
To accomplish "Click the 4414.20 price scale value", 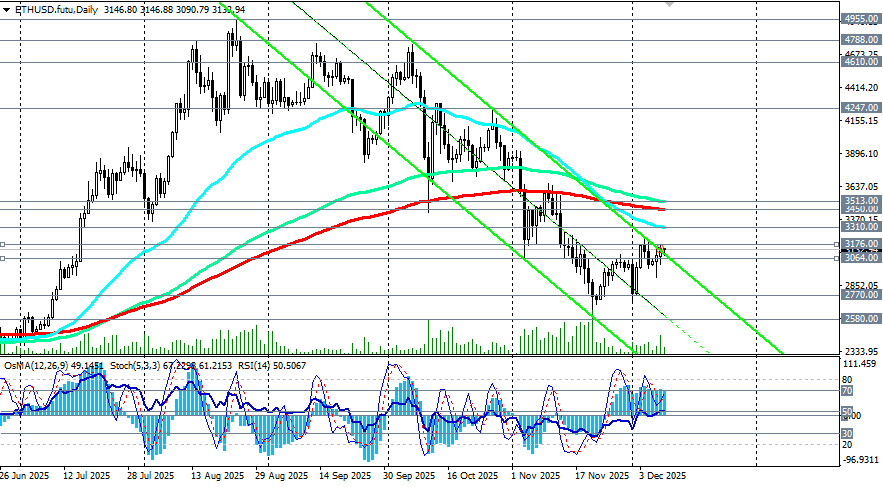I will [x=862, y=88].
